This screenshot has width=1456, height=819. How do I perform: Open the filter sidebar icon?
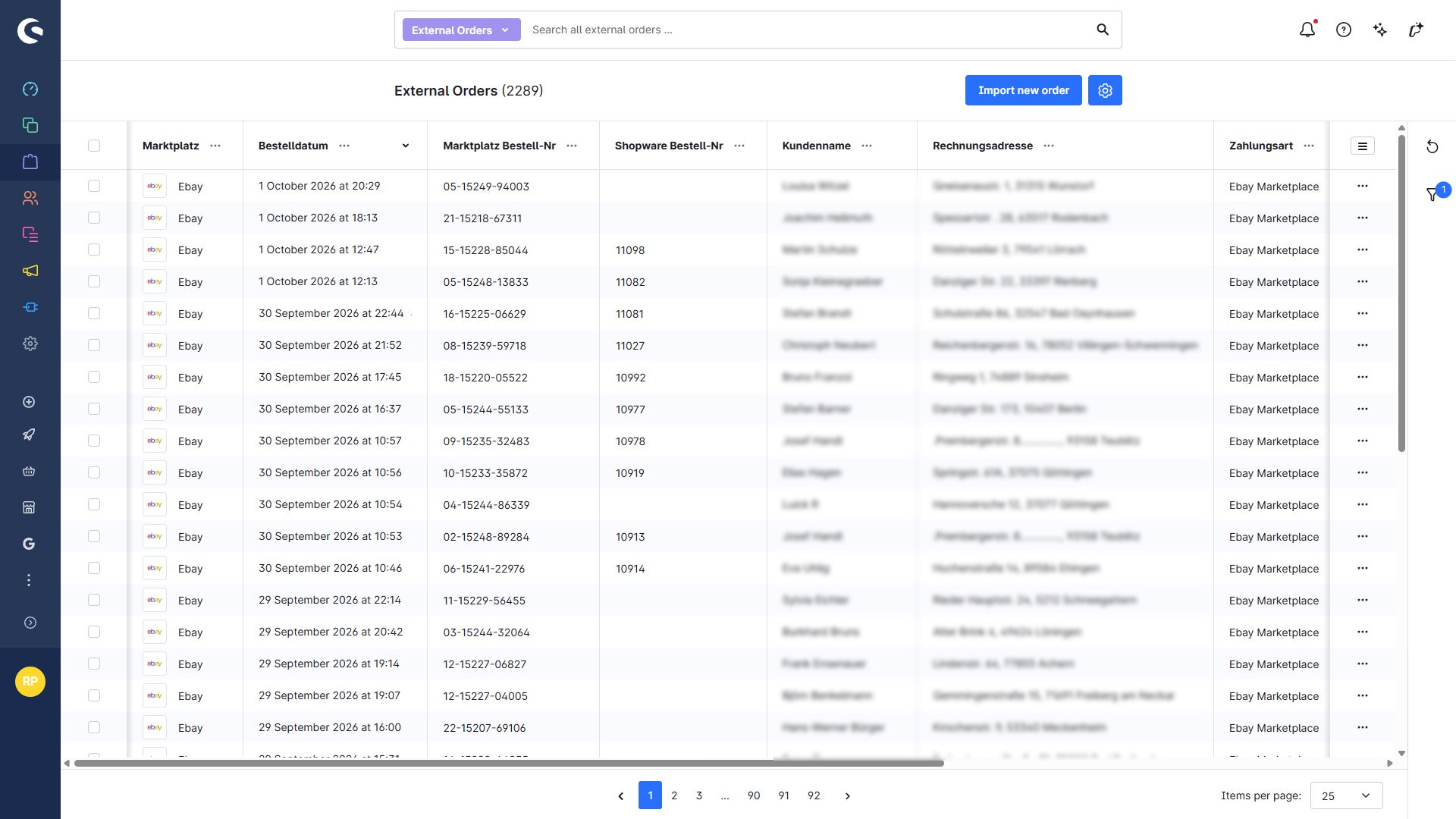click(x=1432, y=195)
